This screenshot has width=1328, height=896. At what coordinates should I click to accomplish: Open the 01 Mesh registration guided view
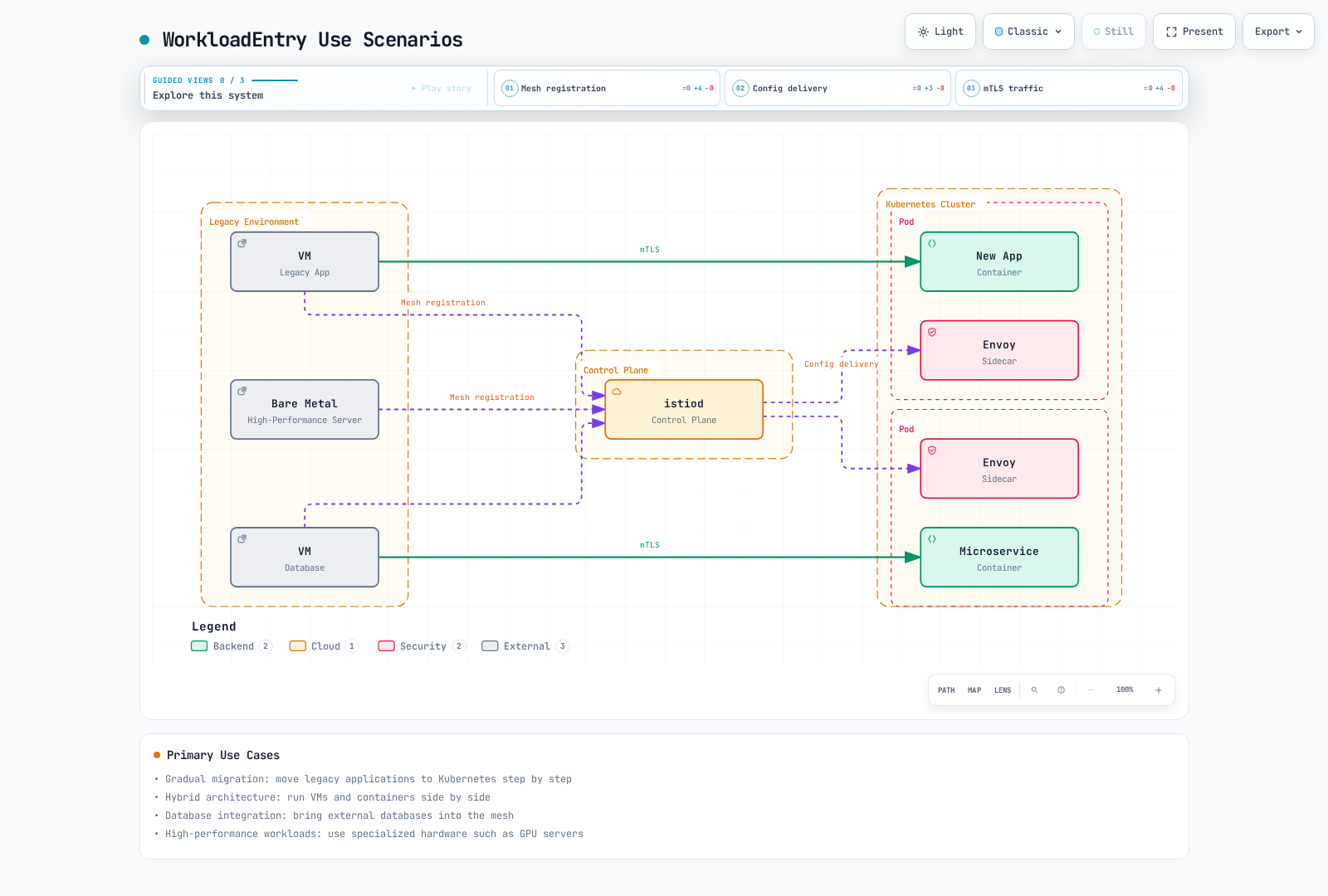tap(607, 88)
